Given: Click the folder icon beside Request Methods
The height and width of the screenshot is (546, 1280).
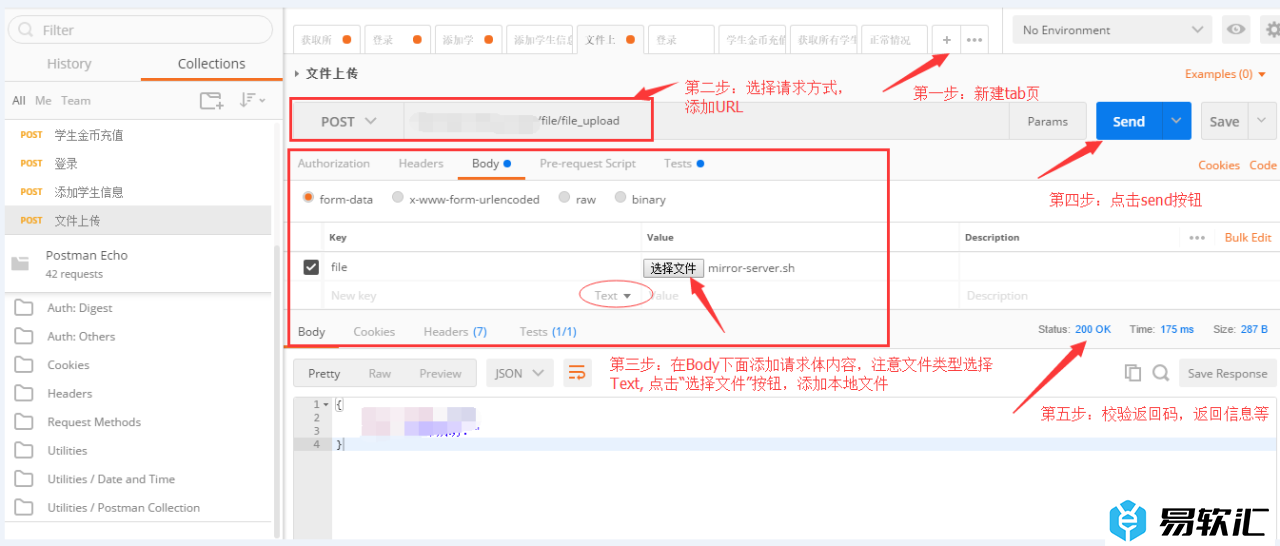Looking at the screenshot, I should click(x=24, y=422).
